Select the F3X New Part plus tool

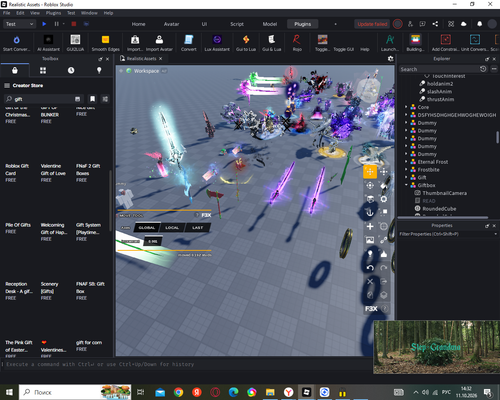coord(370,227)
